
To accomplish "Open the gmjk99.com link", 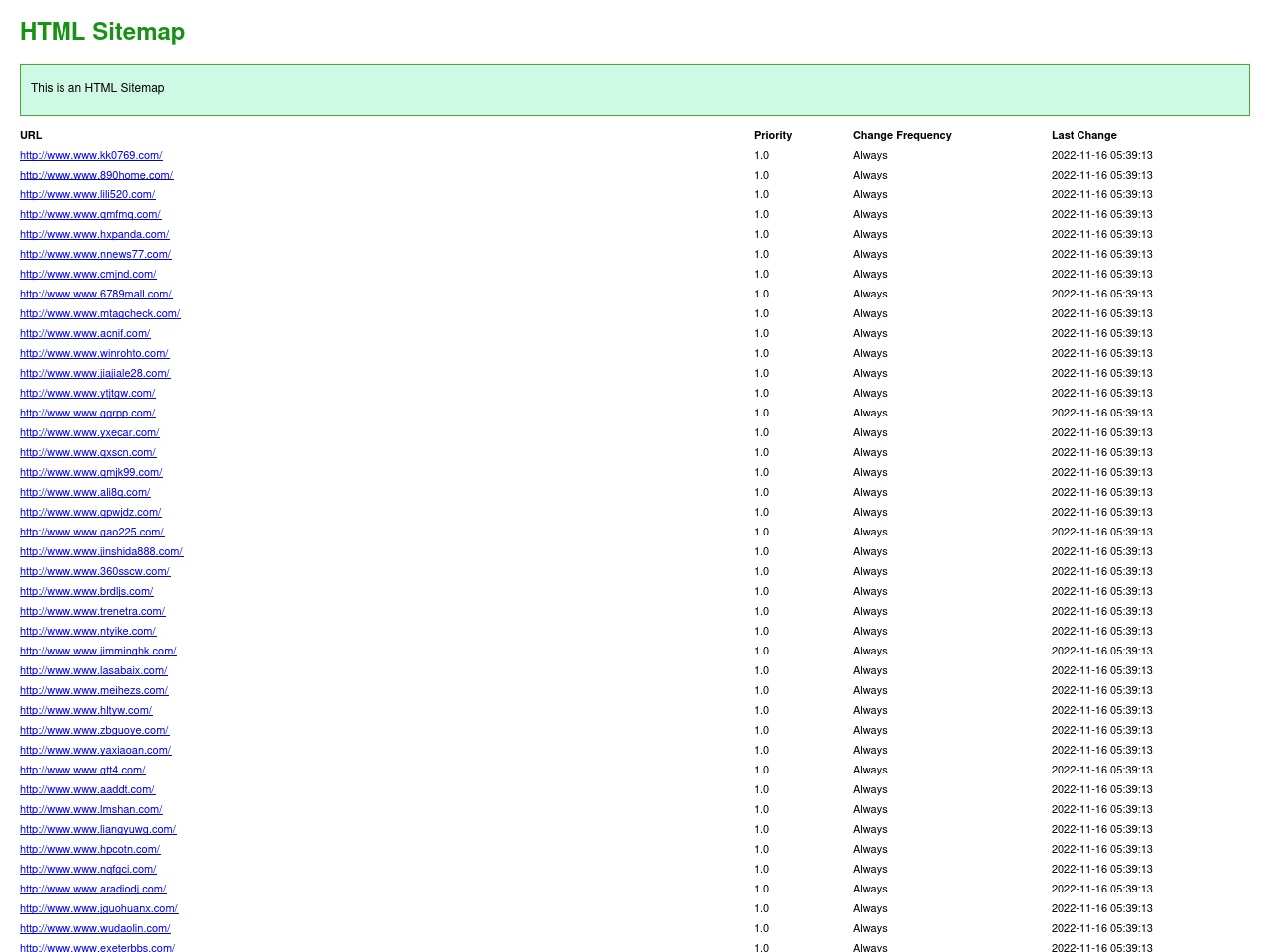I will tap(91, 472).
